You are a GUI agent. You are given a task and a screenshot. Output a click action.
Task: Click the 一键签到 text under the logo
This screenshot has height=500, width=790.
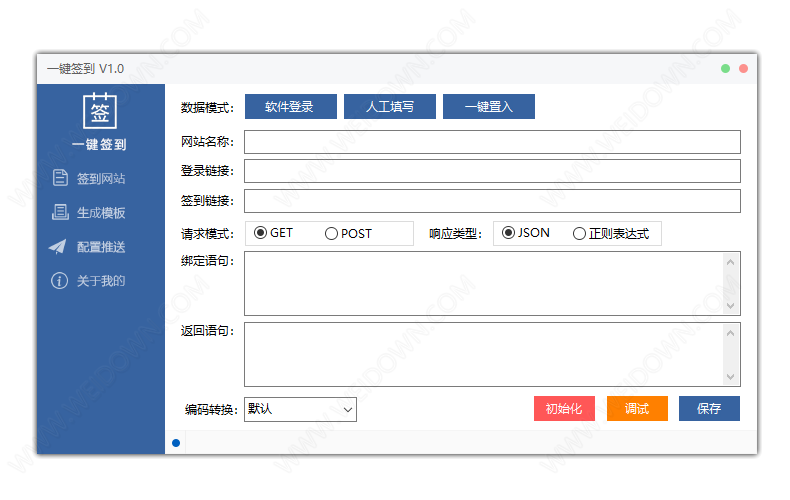(99, 145)
